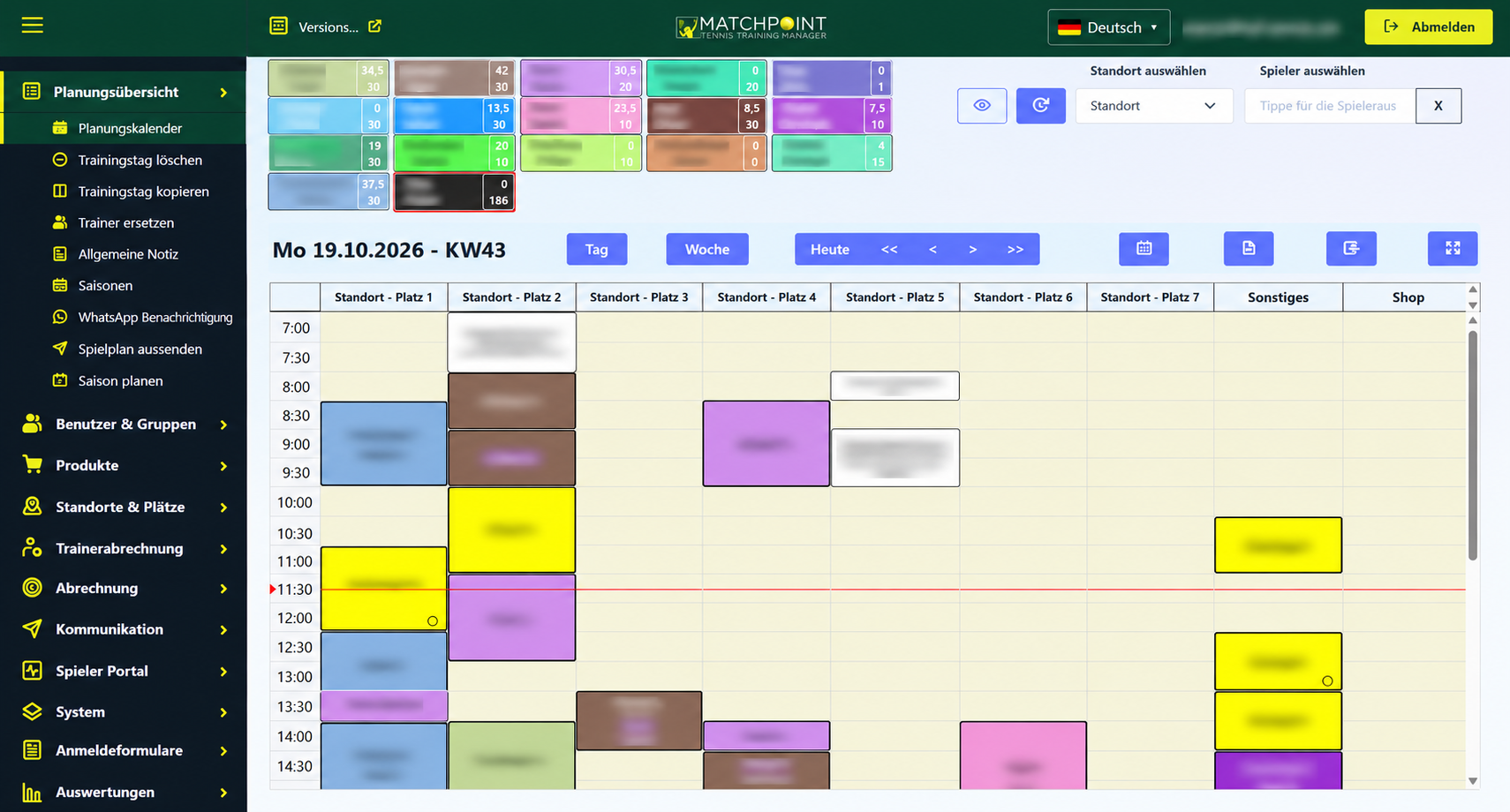Image resolution: width=1510 pixels, height=812 pixels.
Task: Collapse the Planungsübersicht chevron
Action: 223,93
